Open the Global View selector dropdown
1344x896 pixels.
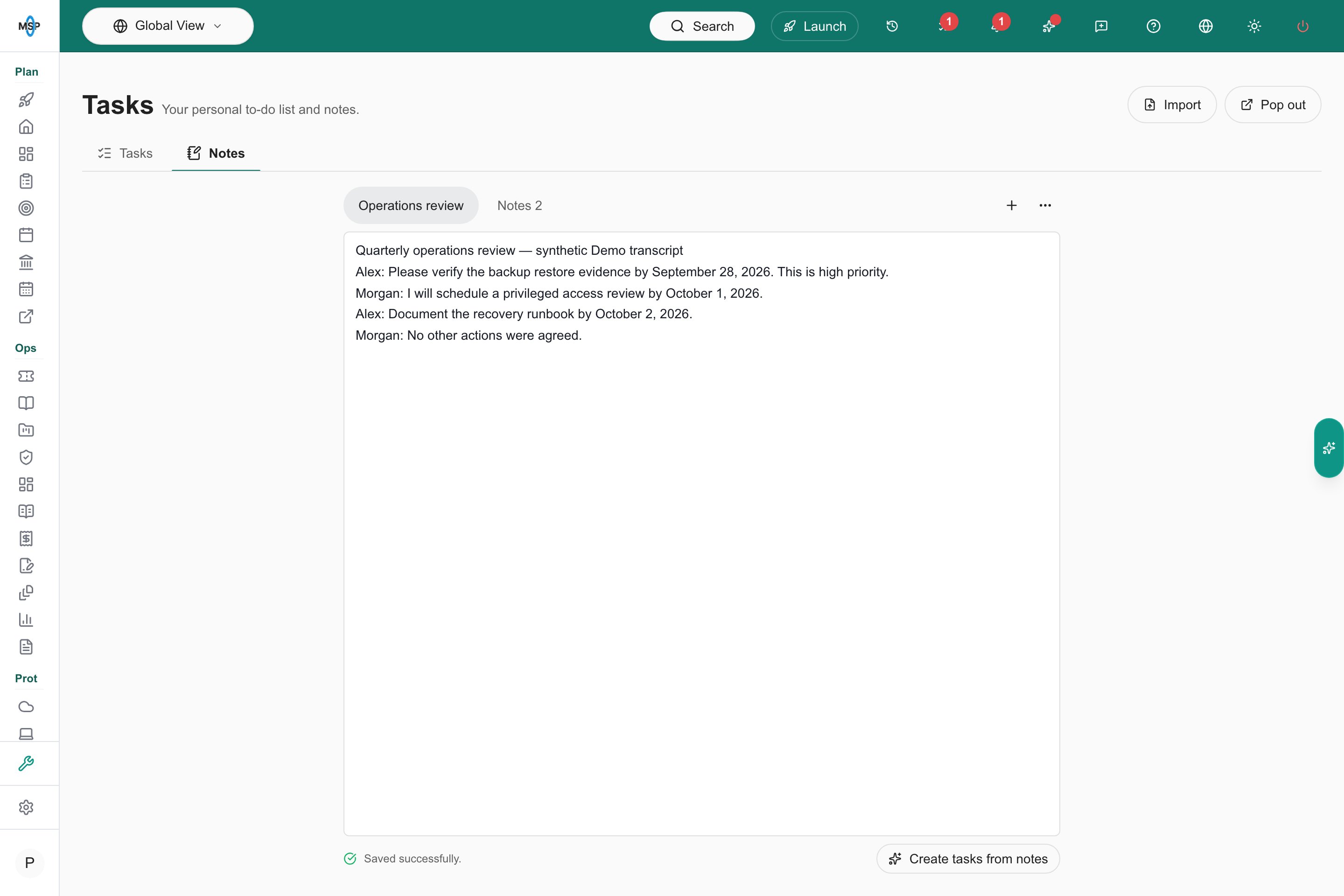click(168, 26)
